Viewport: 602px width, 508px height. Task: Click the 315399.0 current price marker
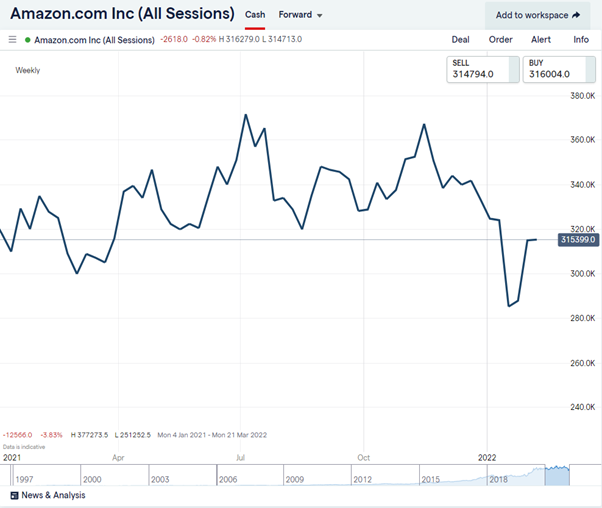click(x=578, y=240)
